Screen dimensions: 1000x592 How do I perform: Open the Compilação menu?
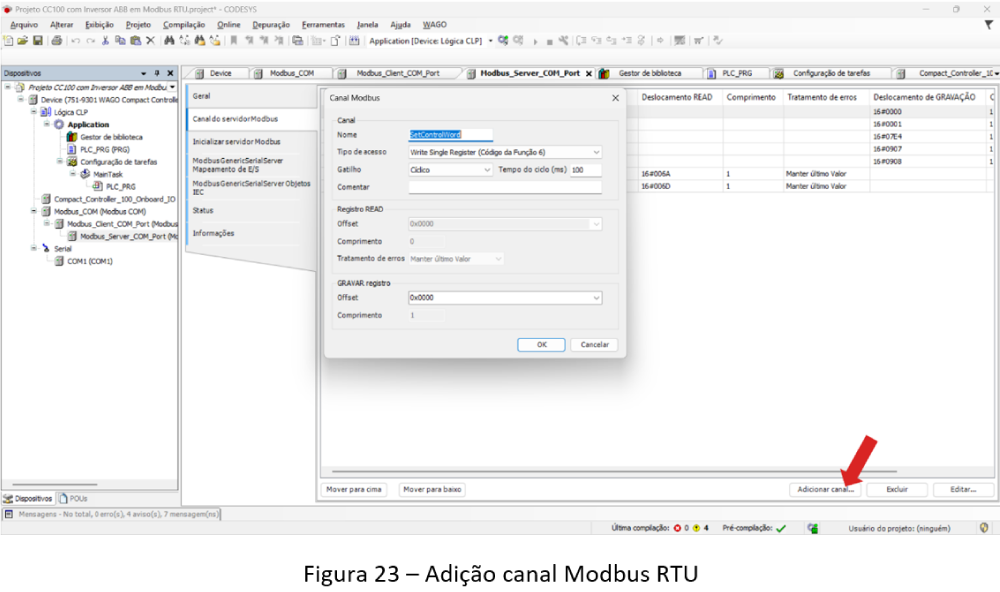[x=183, y=24]
